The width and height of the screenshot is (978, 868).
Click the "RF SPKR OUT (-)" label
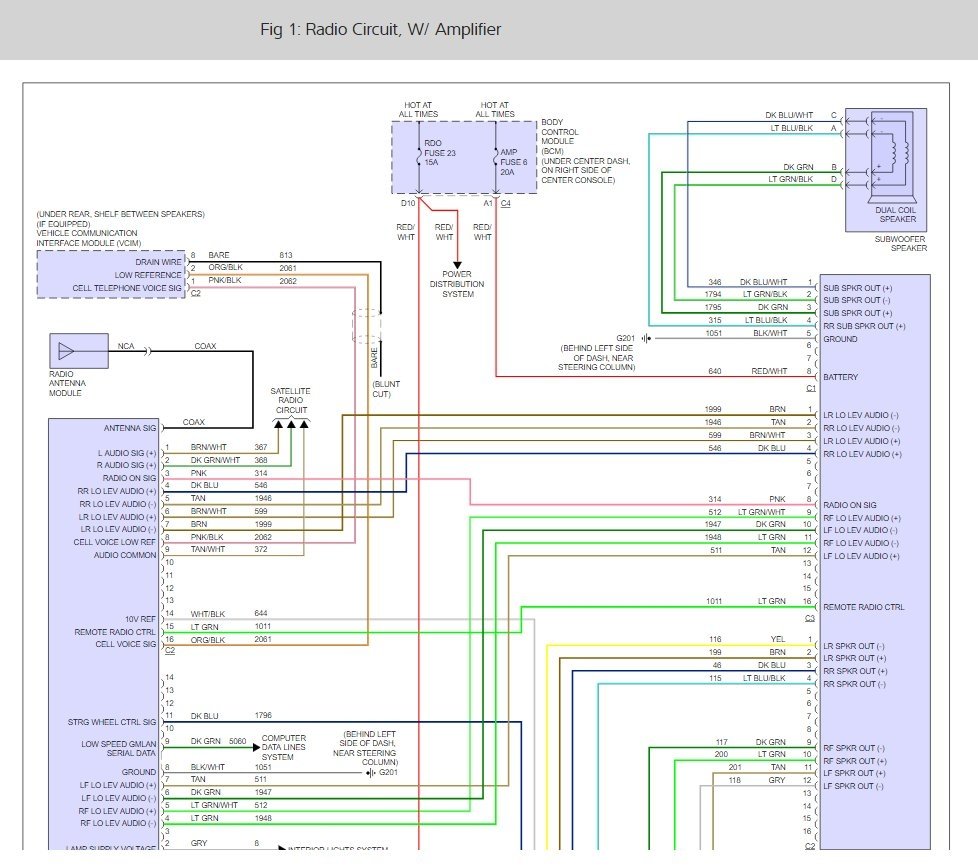[x=854, y=748]
